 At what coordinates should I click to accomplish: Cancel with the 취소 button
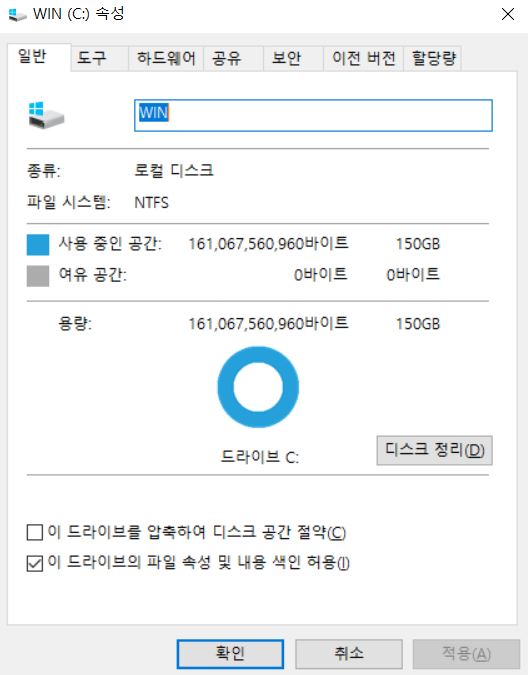pyautogui.click(x=349, y=654)
